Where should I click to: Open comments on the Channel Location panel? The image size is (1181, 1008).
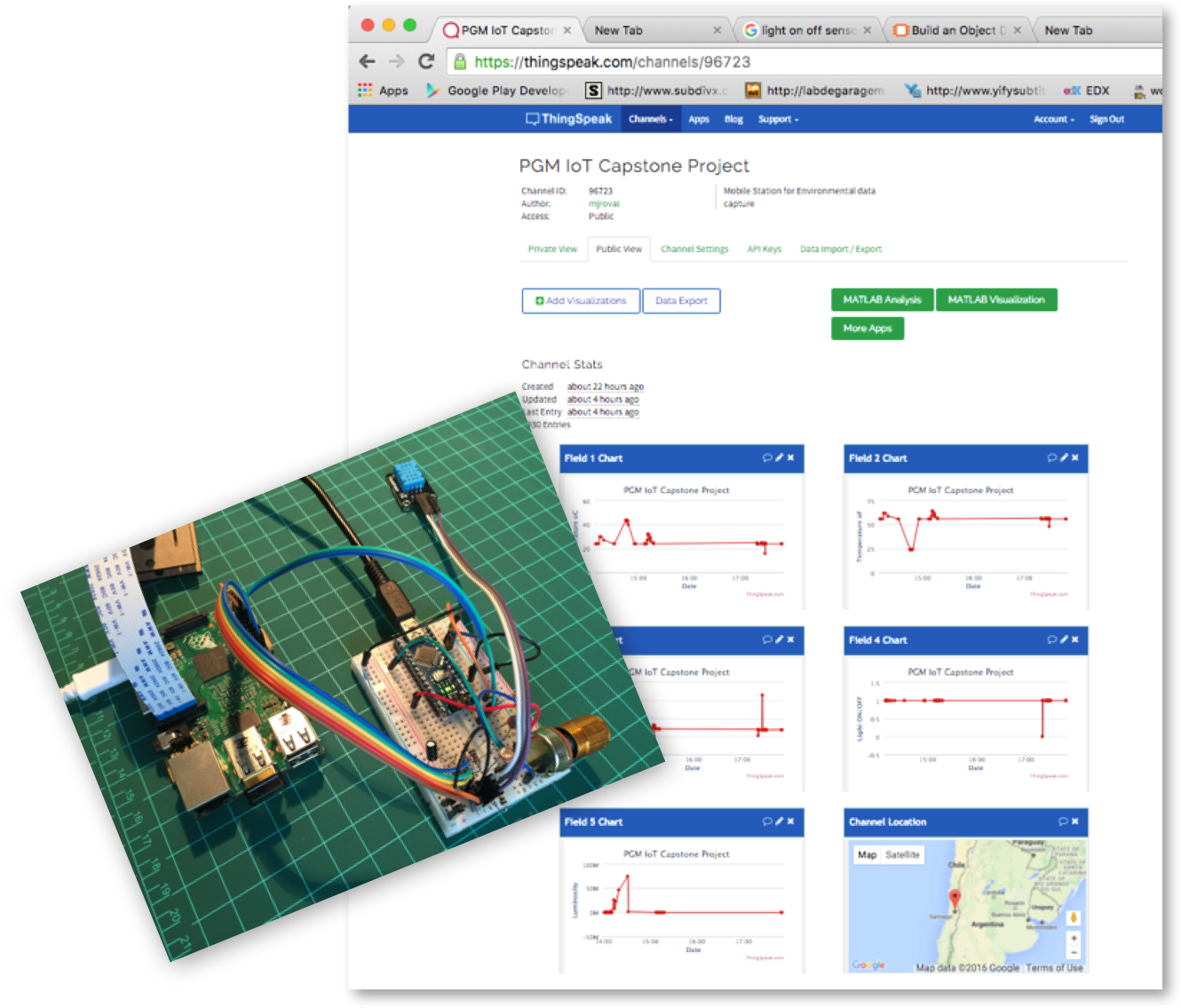click(x=1063, y=822)
